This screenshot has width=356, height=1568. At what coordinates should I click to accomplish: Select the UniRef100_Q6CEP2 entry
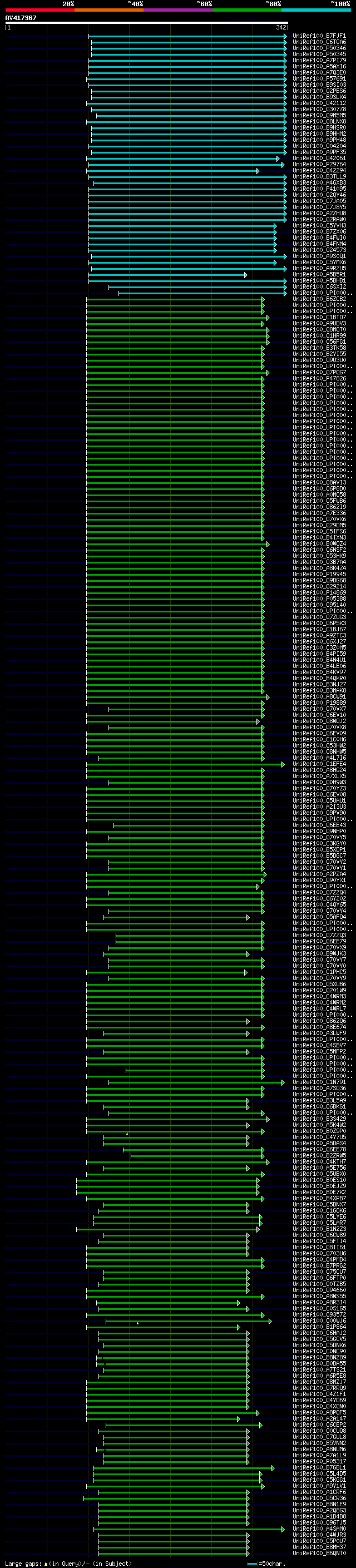(x=319, y=1425)
